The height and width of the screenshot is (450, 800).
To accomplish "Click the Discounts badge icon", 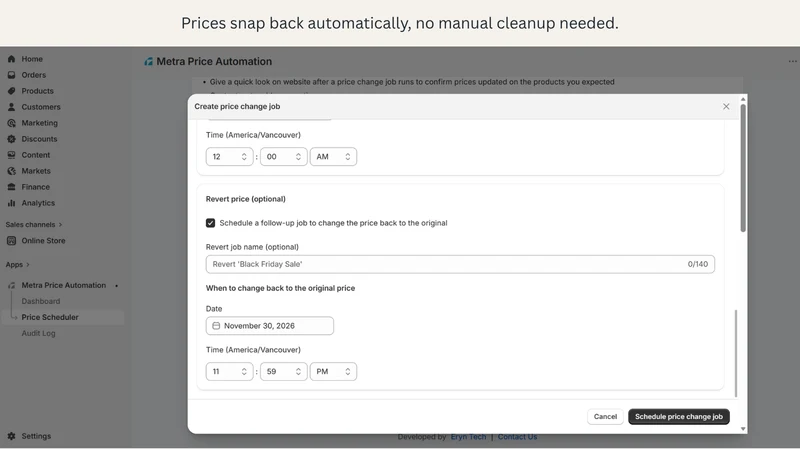I will 11,139.
